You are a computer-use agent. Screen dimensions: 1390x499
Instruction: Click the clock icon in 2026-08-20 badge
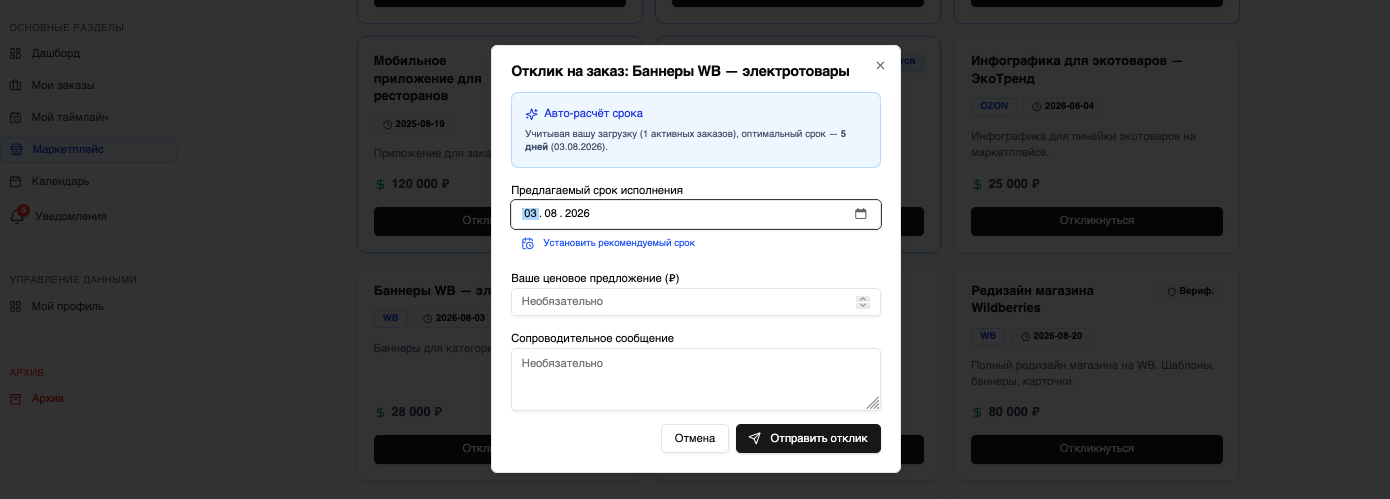tap(1024, 336)
